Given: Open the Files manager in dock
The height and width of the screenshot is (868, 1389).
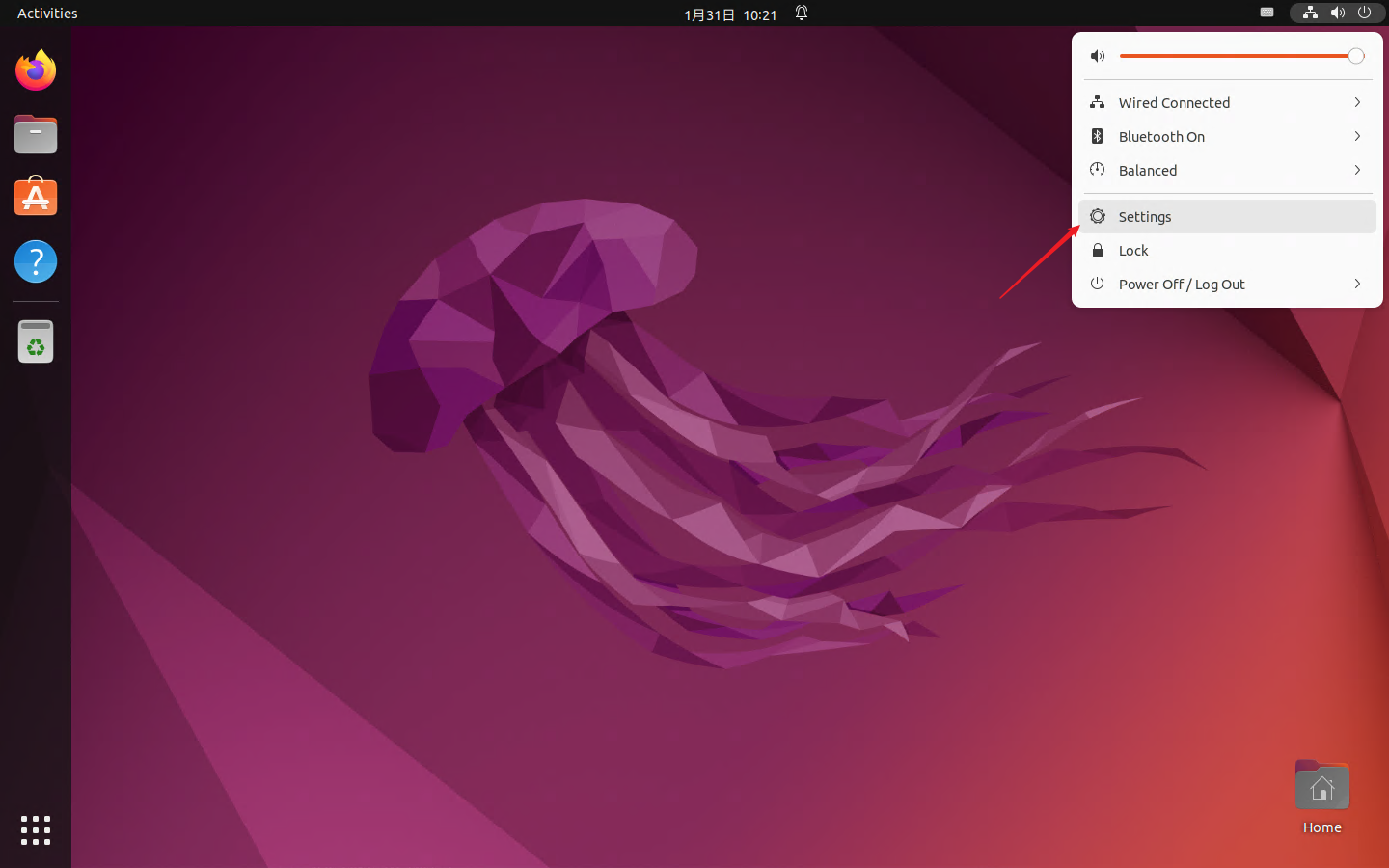Looking at the screenshot, I should pyautogui.click(x=36, y=134).
